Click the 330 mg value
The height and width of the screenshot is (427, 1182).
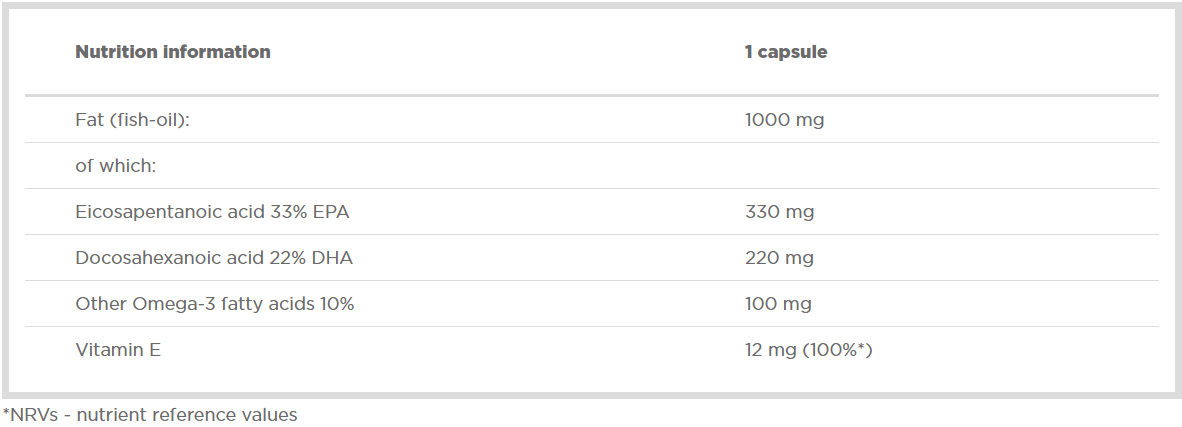779,212
